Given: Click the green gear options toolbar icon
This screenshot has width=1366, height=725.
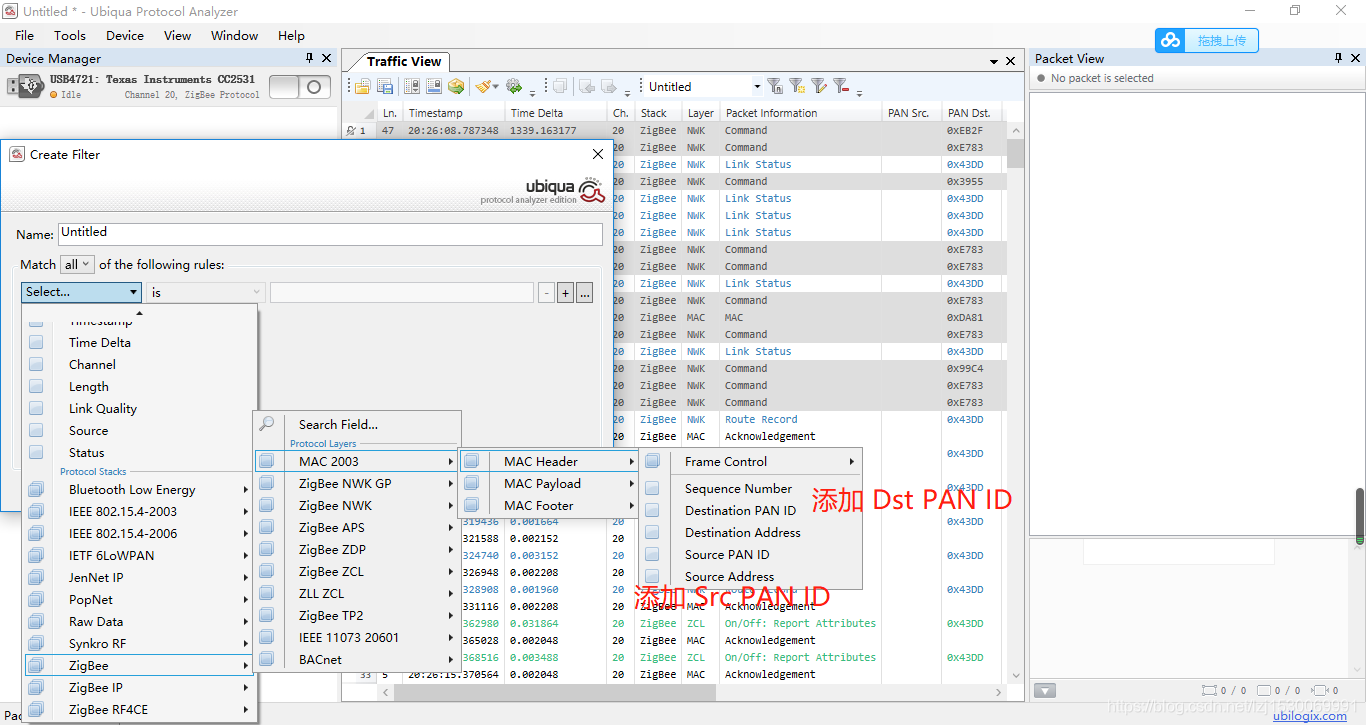Looking at the screenshot, I should (x=514, y=87).
